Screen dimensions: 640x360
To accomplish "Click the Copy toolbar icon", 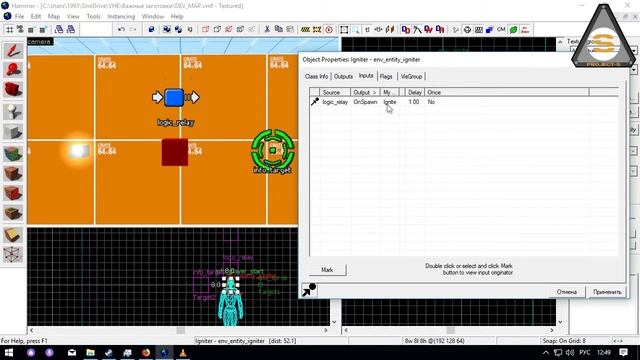I will tap(278, 29).
